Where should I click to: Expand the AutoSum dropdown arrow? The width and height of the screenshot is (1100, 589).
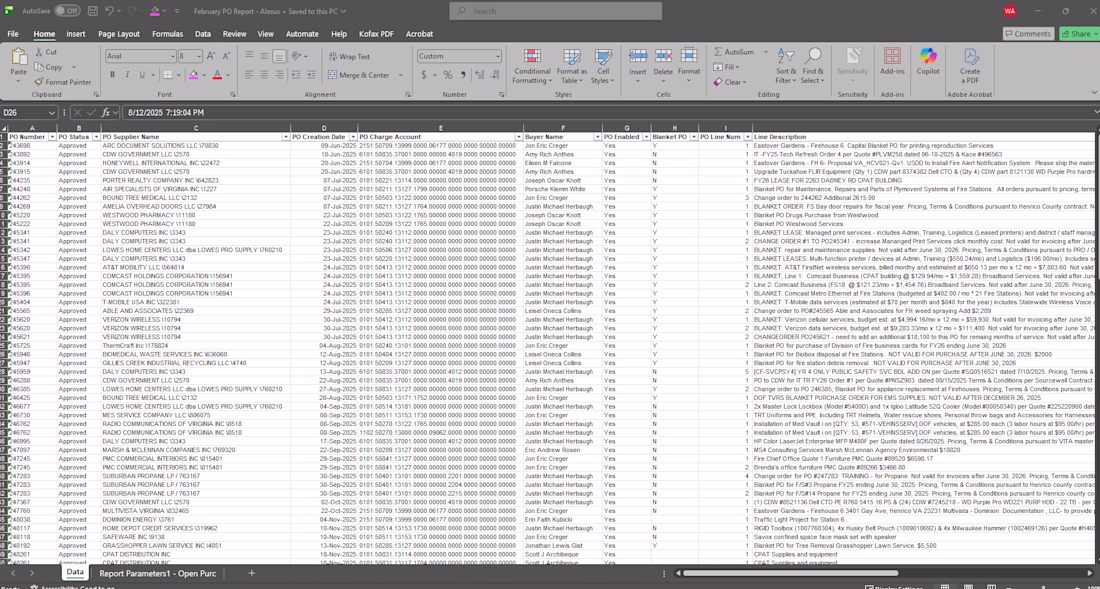pyautogui.click(x=765, y=52)
